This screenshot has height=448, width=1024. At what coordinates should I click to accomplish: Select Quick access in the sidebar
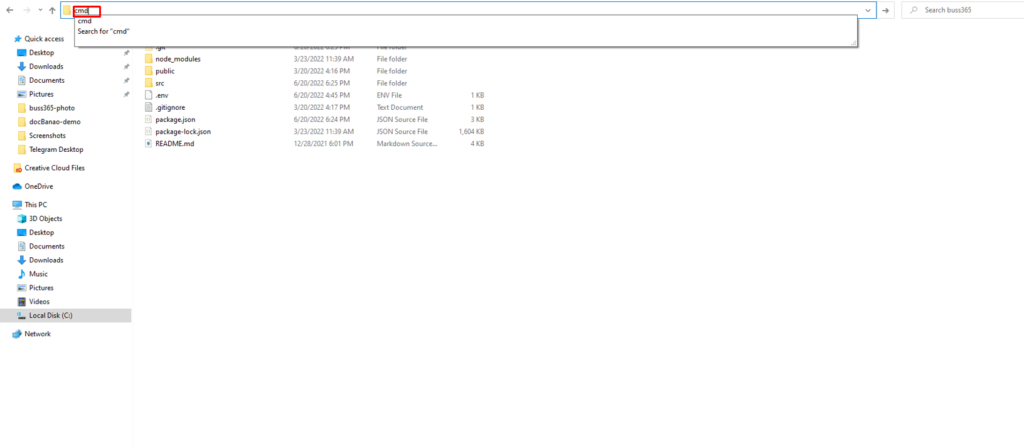[x=44, y=39]
